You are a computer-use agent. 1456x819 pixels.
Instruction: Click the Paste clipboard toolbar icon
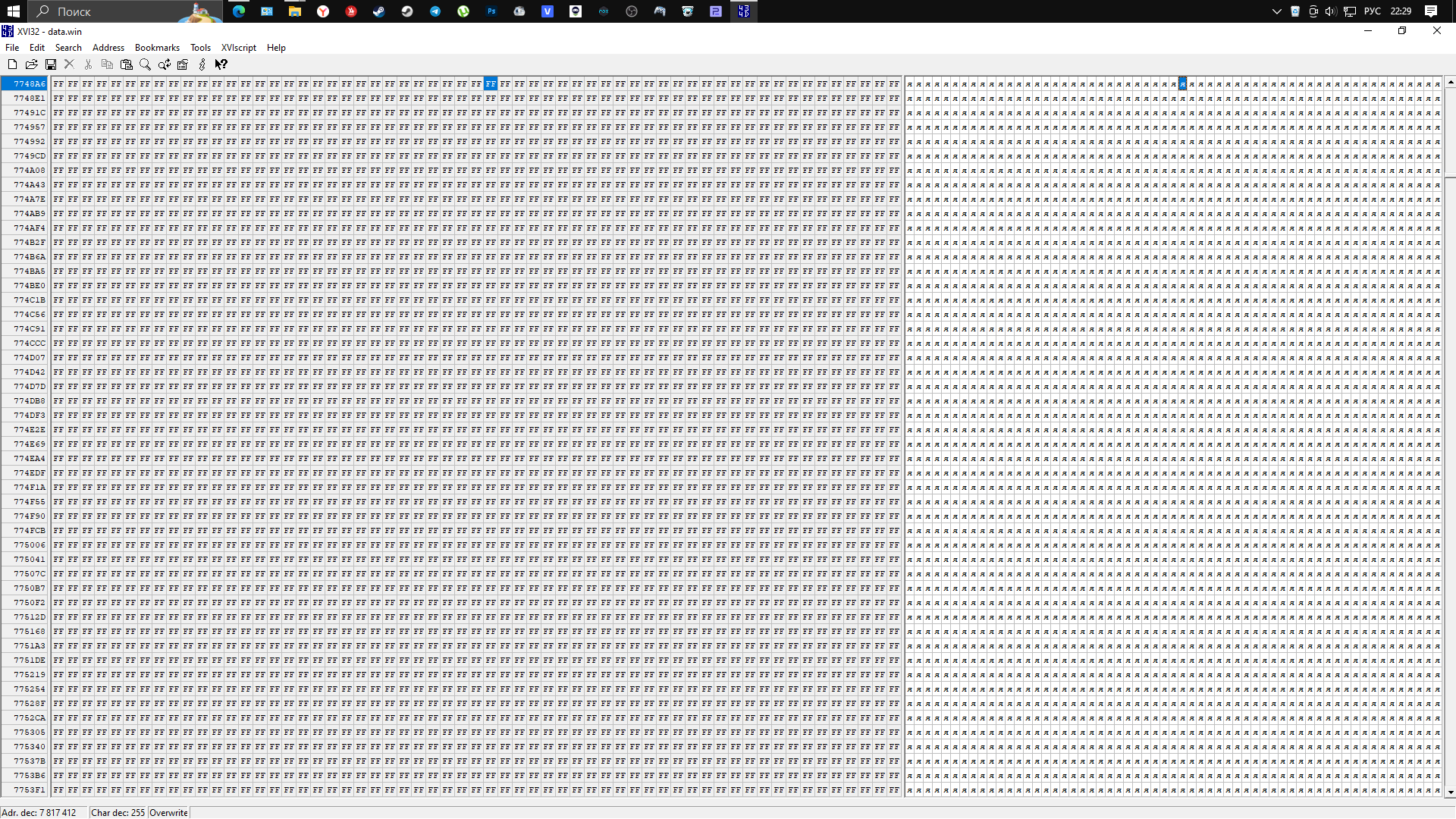point(127,65)
